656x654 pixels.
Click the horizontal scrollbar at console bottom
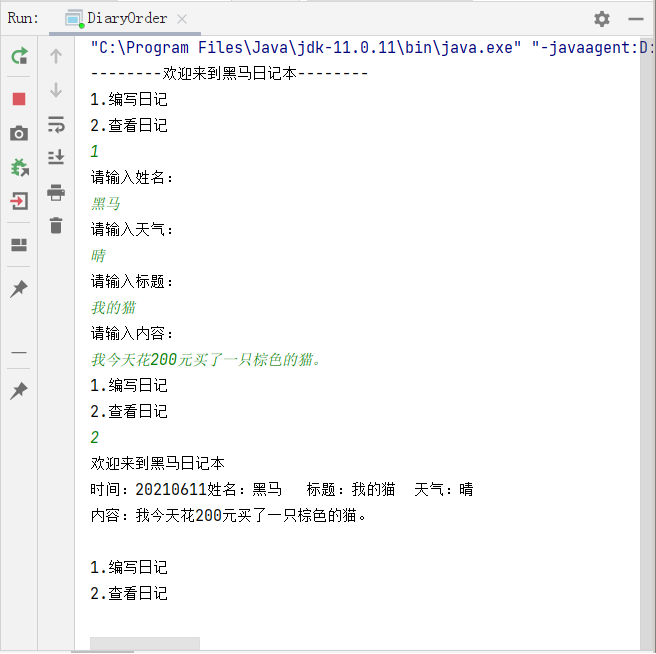tap(144, 644)
